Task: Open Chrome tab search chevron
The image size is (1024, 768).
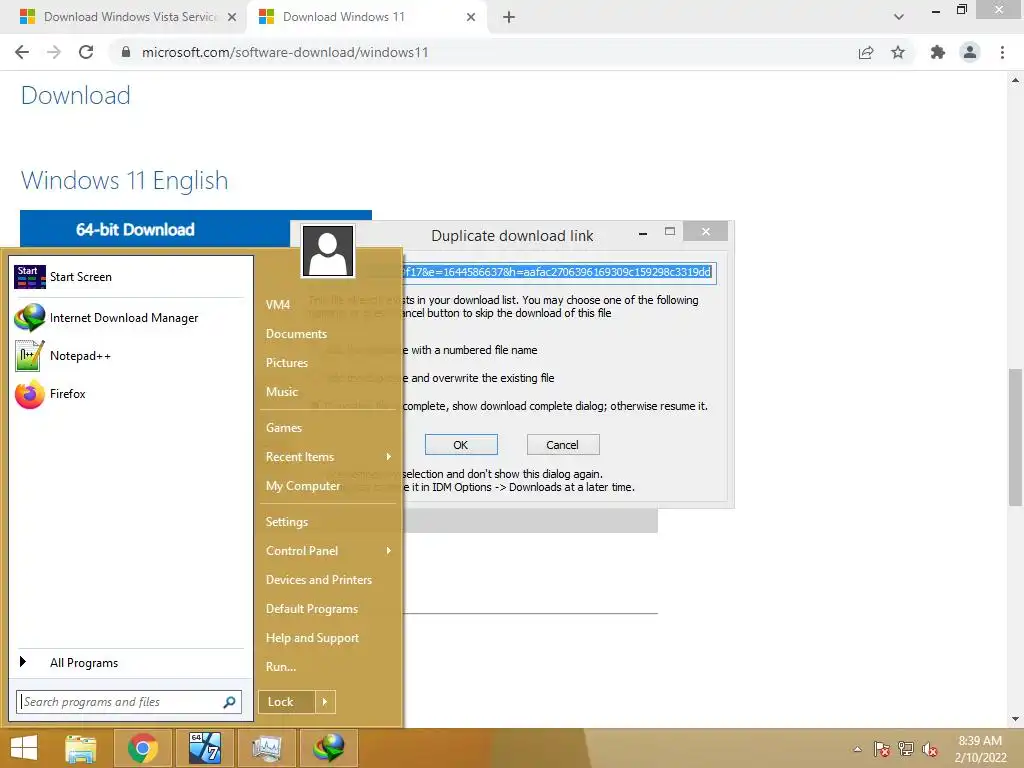Action: point(899,17)
